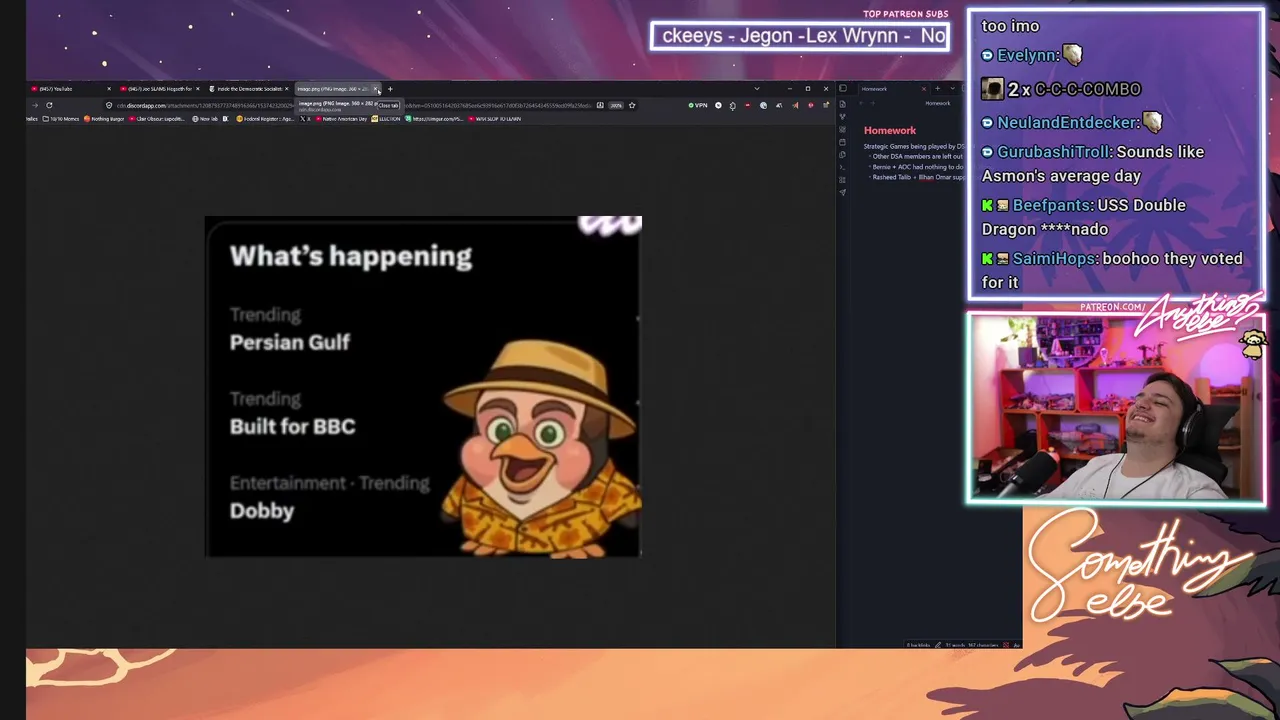The height and width of the screenshot is (720, 1280).
Task: Open the imgur.com bookmark
Action: click(x=435, y=119)
